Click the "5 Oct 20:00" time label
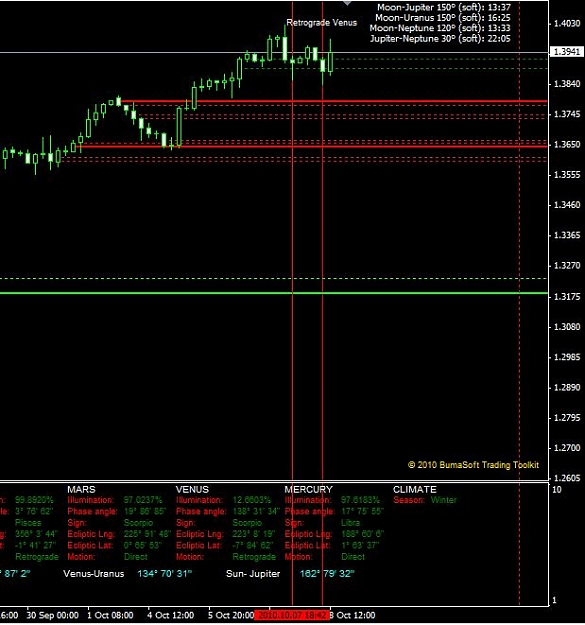Image resolution: width=585 pixels, height=625 pixels. pos(231,615)
